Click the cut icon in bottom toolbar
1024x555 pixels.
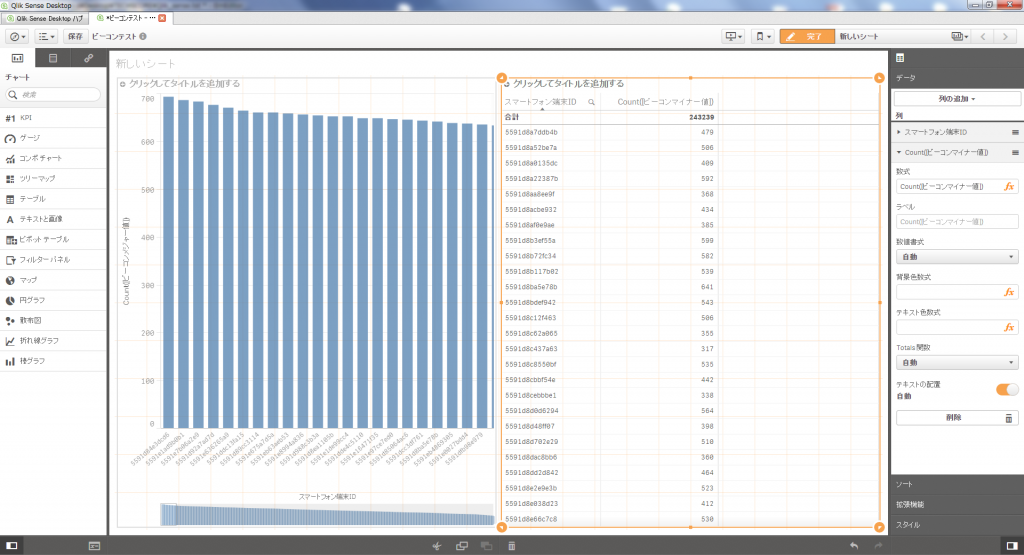[436, 546]
